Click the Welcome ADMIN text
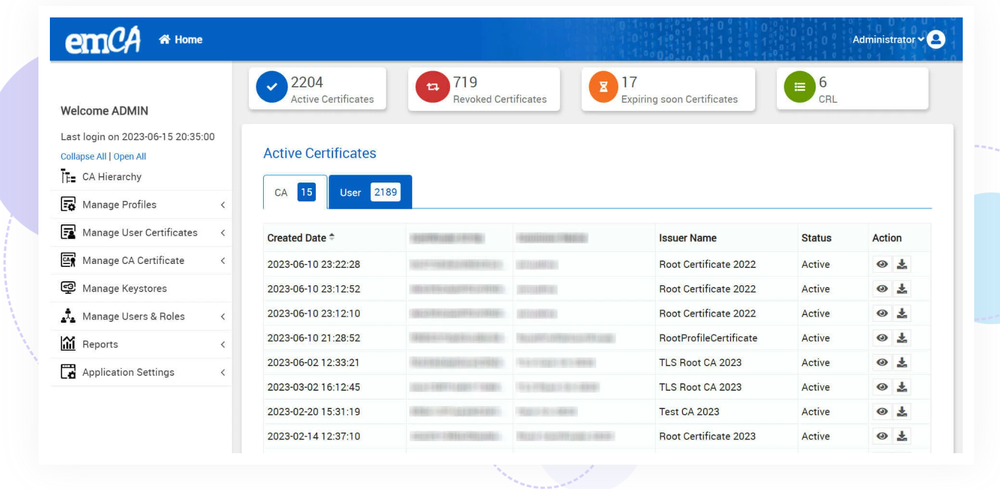 104,111
